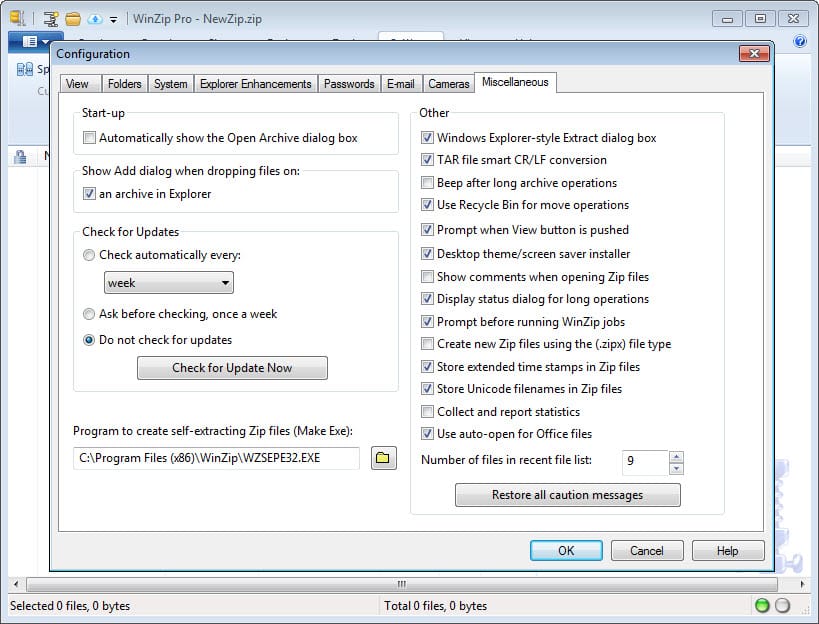The width and height of the screenshot is (819, 624).
Task: Switch to the Passwords tab
Action: point(349,83)
